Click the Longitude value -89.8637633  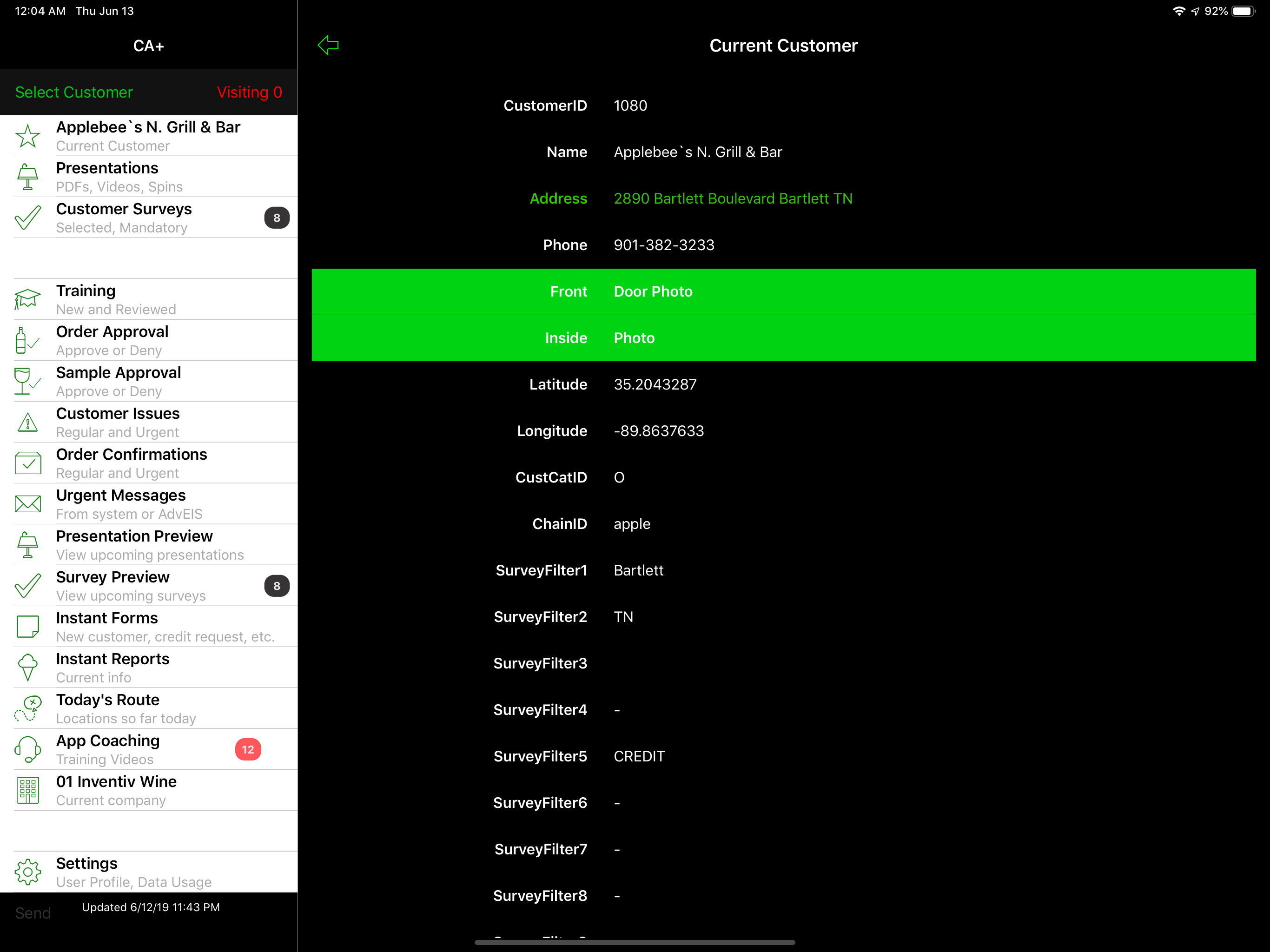point(659,430)
